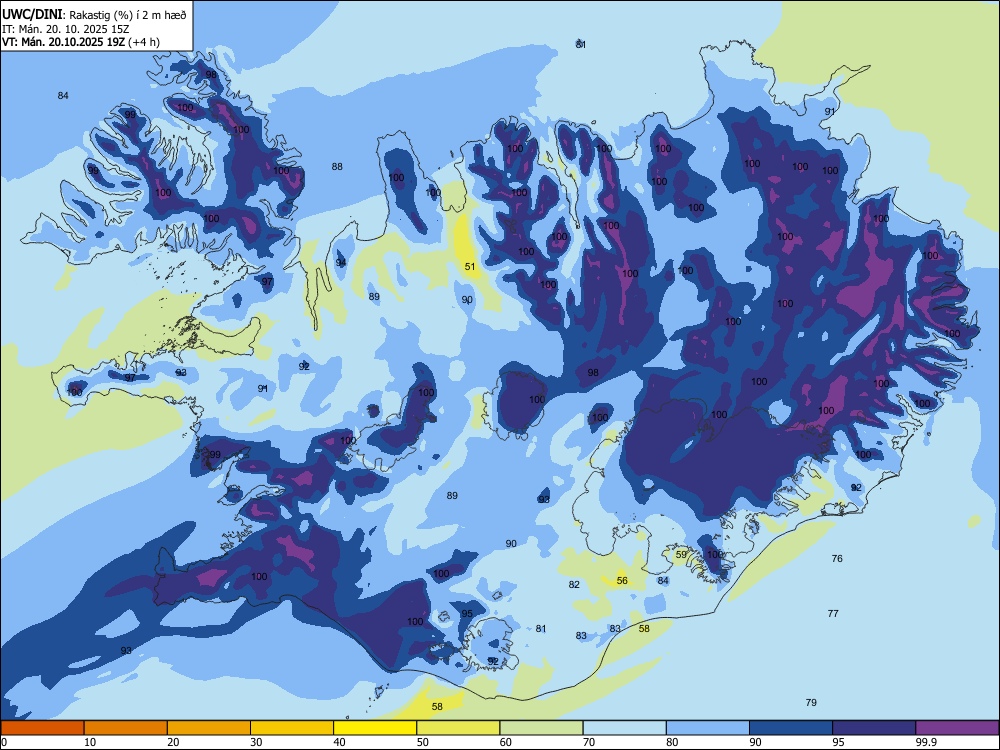
Task: Pick the purple legend swatch above 99.9
Action: coord(957,728)
